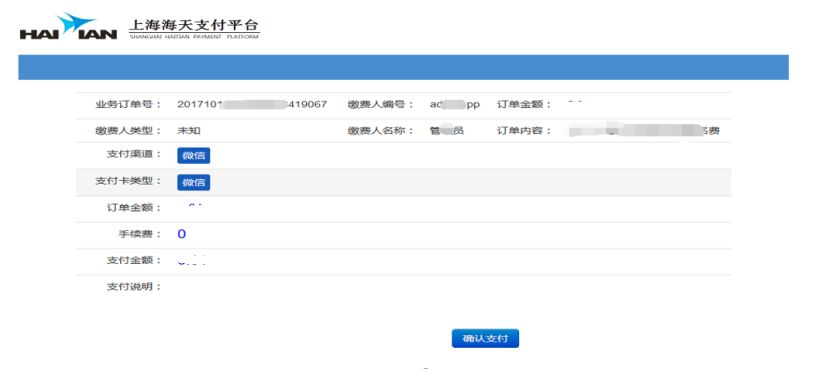Click the 手续费 label
The width and height of the screenshot is (832, 376).
click(x=140, y=234)
